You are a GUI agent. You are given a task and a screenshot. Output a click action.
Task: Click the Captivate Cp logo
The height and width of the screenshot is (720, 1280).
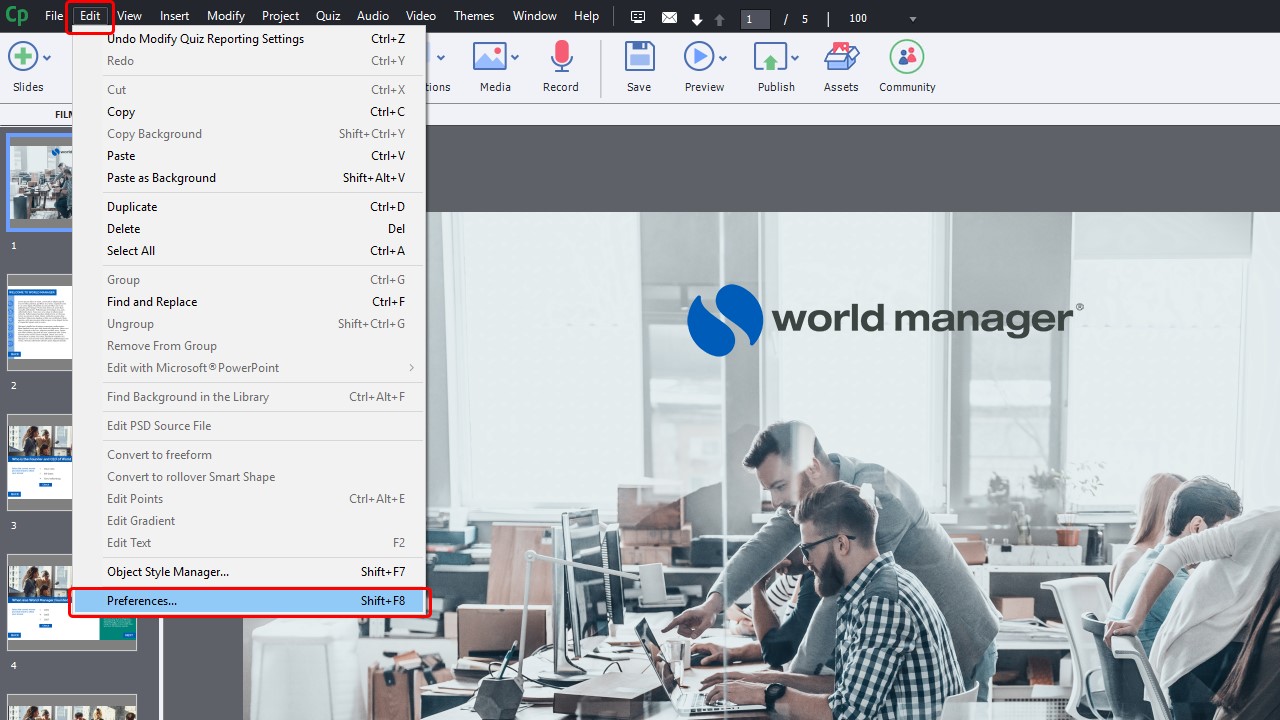(x=17, y=16)
